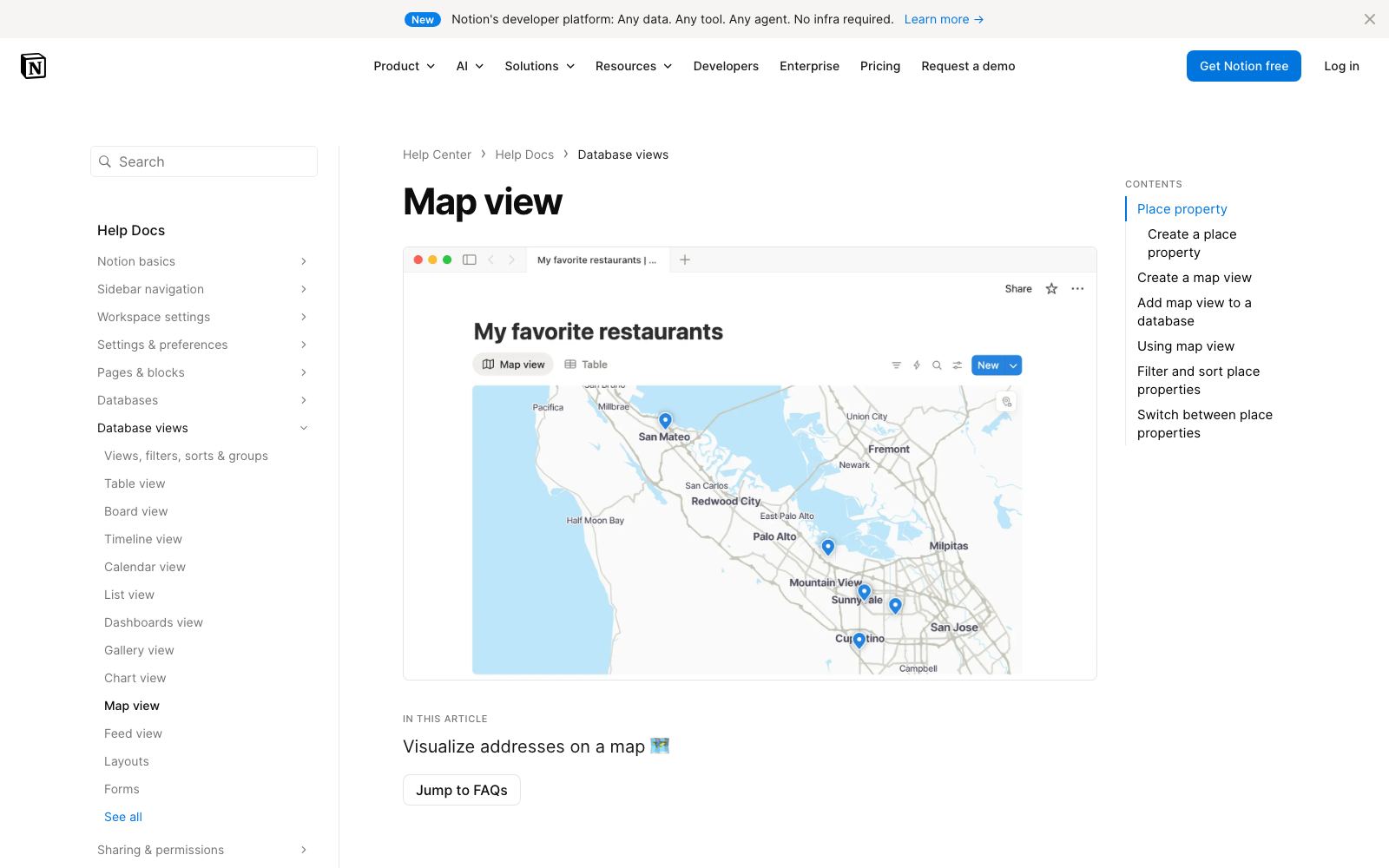Click the three-dots more icon in screenshot
This screenshot has height=868, width=1389.
1077,289
